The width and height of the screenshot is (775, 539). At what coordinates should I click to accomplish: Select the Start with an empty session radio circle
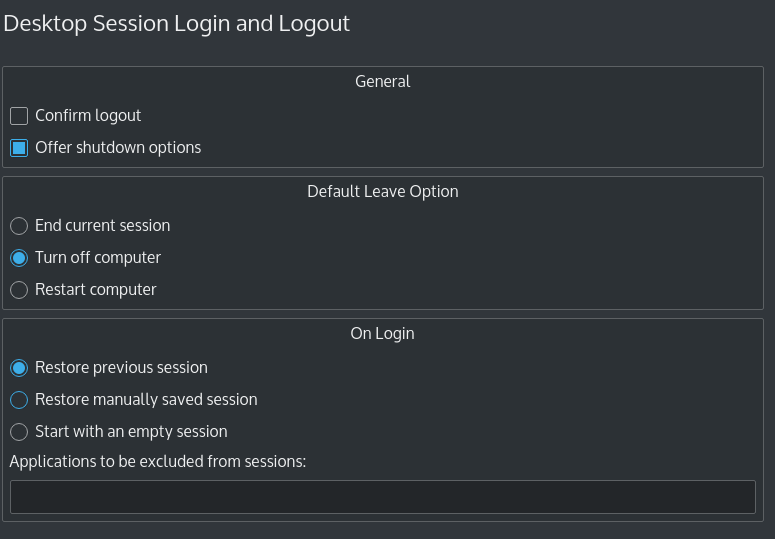point(19,432)
